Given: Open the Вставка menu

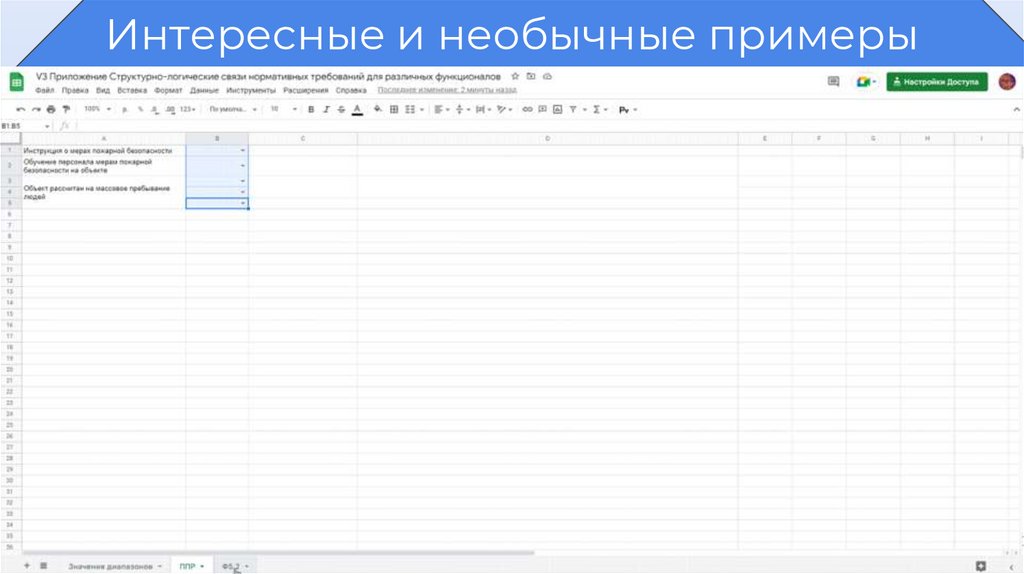Looking at the screenshot, I should coord(132,91).
